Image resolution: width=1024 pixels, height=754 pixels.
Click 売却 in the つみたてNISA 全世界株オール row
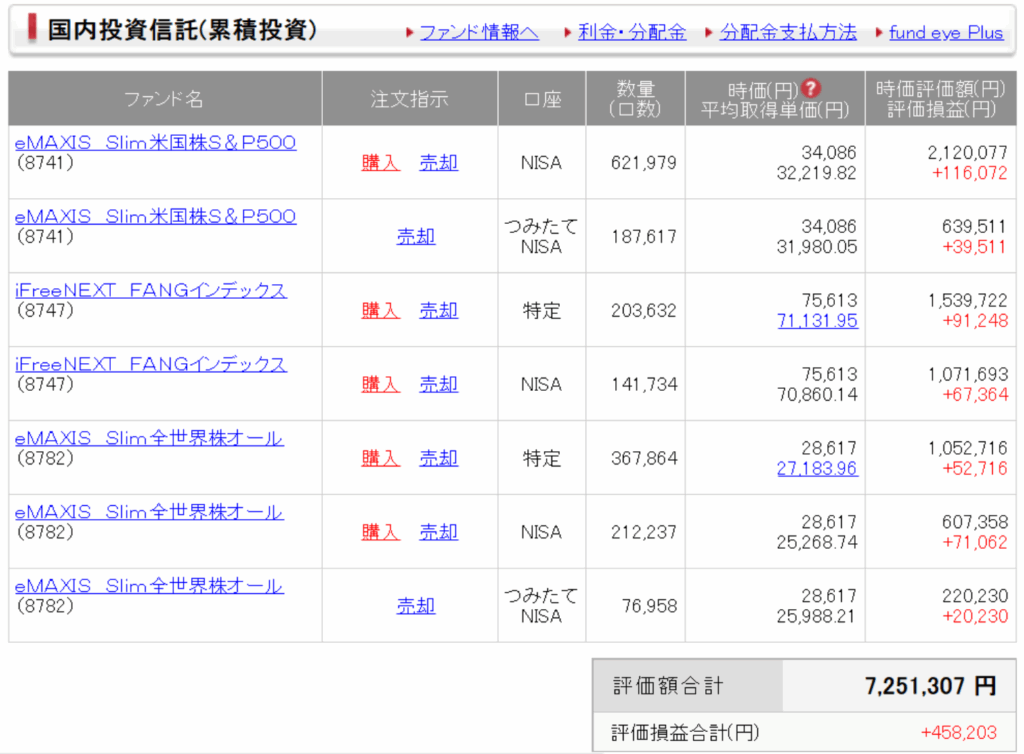[415, 604]
